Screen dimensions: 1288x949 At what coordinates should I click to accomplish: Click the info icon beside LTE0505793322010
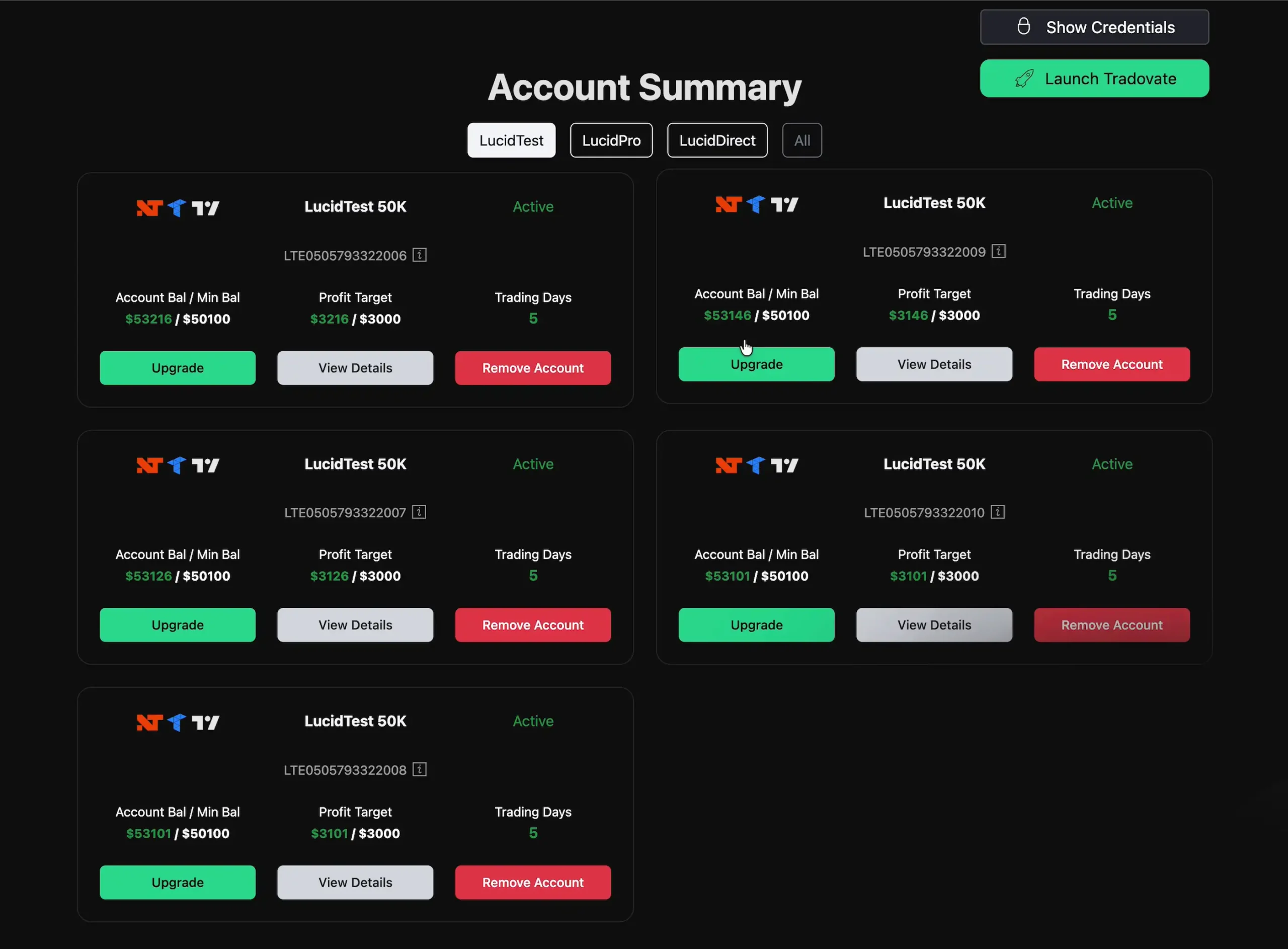click(999, 512)
